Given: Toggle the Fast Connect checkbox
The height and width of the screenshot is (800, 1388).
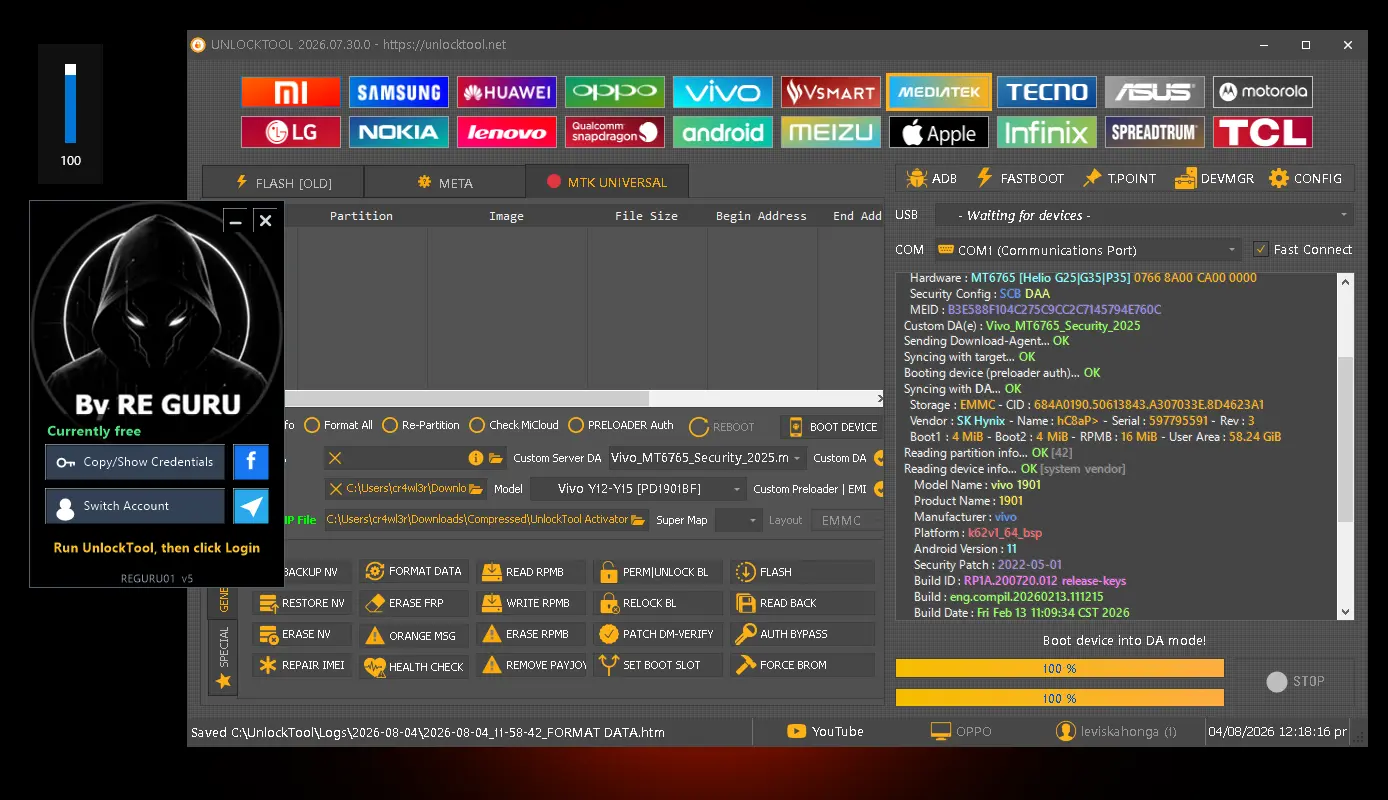Looking at the screenshot, I should pyautogui.click(x=1261, y=249).
